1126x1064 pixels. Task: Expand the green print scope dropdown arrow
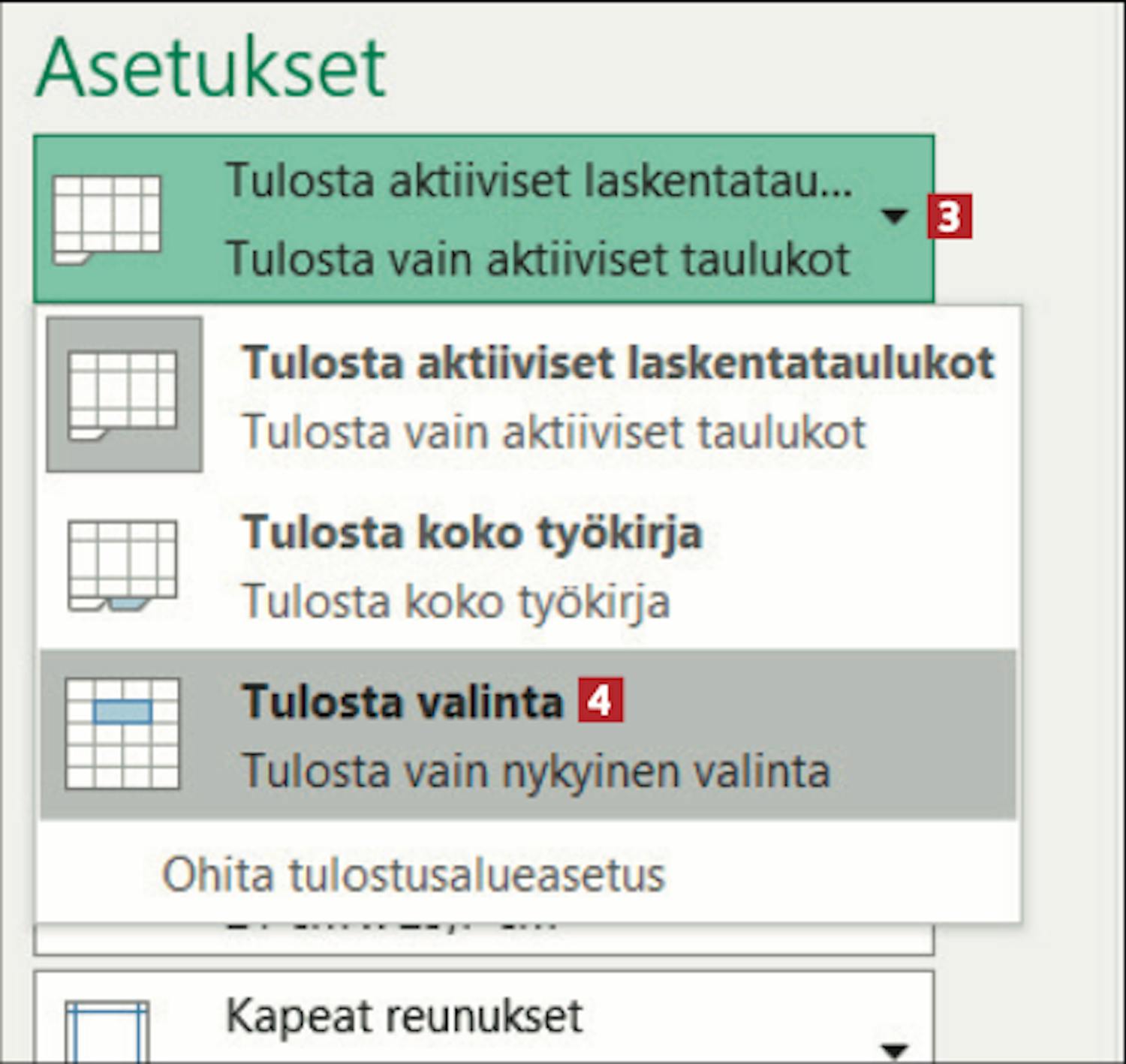click(893, 217)
